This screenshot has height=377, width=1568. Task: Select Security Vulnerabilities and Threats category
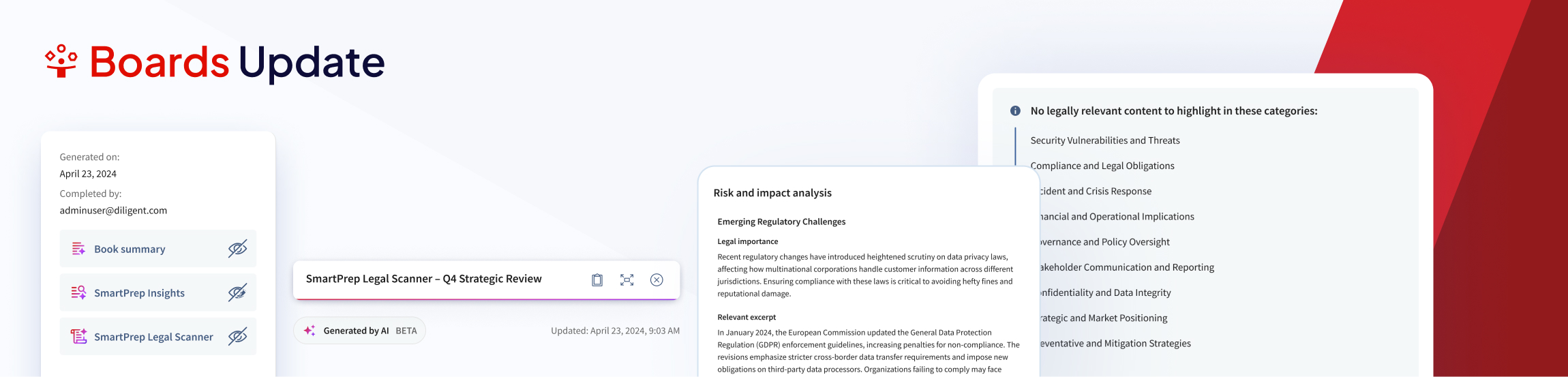(1104, 140)
